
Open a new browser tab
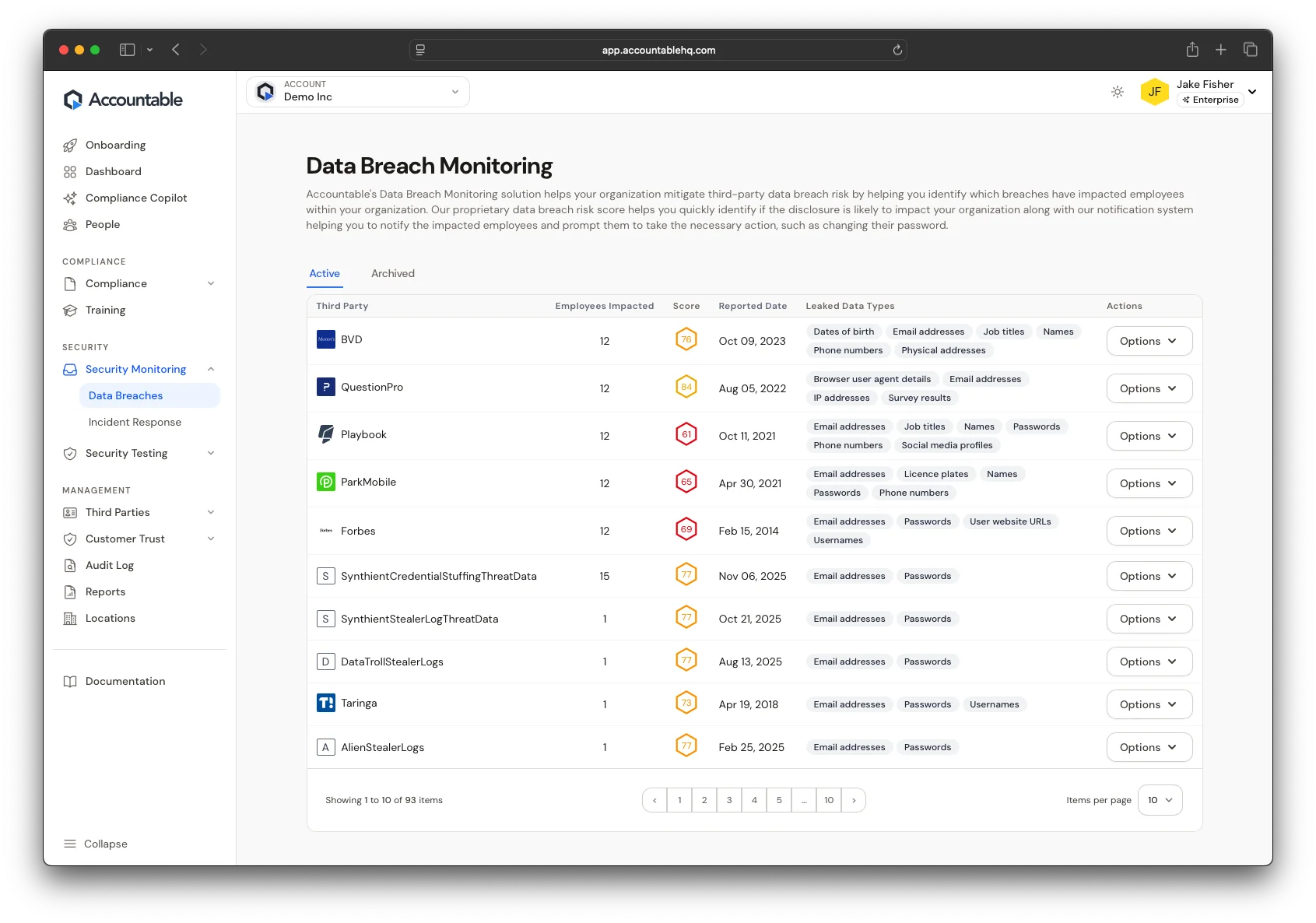click(x=1221, y=50)
